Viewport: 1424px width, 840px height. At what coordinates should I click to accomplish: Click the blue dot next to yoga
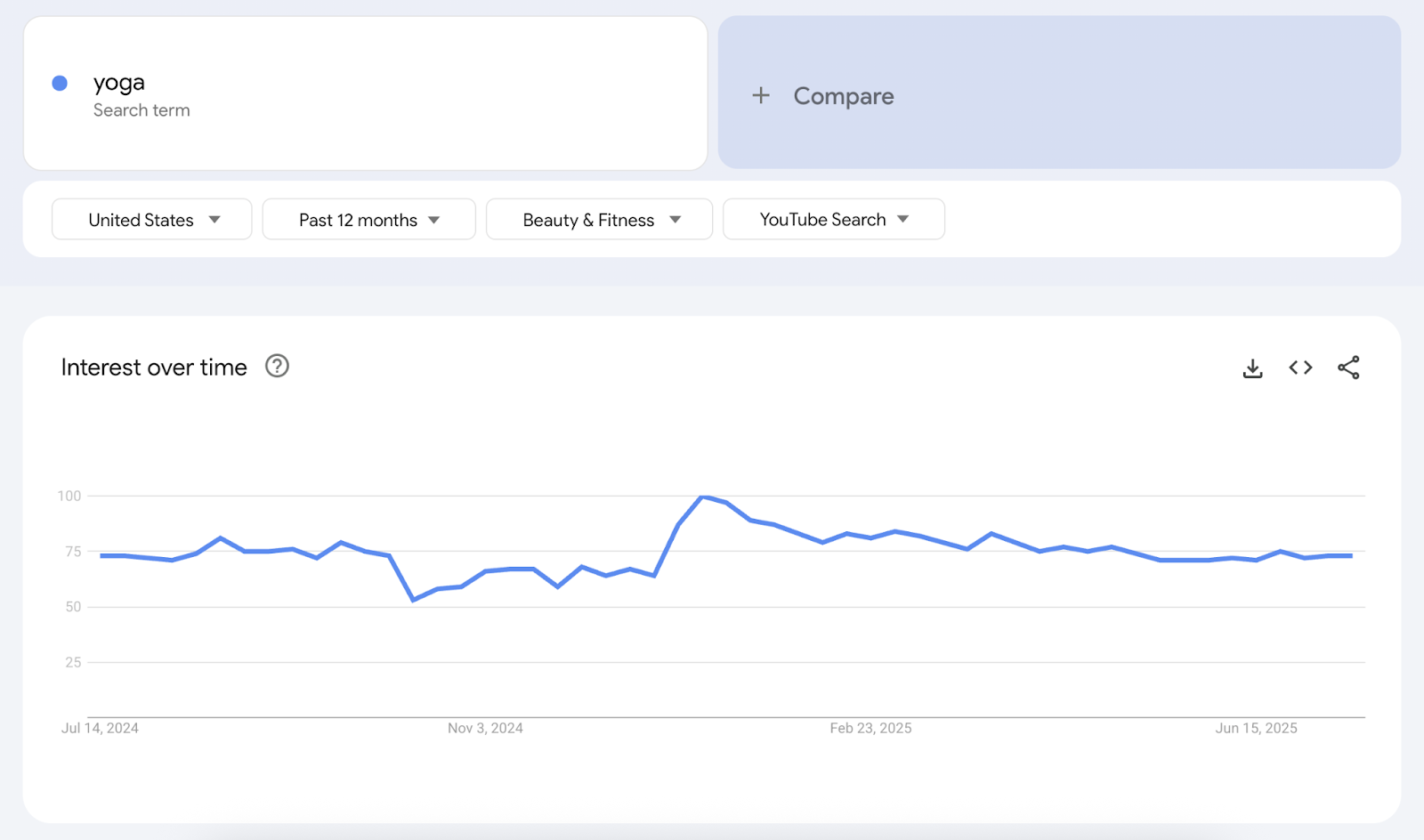pyautogui.click(x=59, y=83)
